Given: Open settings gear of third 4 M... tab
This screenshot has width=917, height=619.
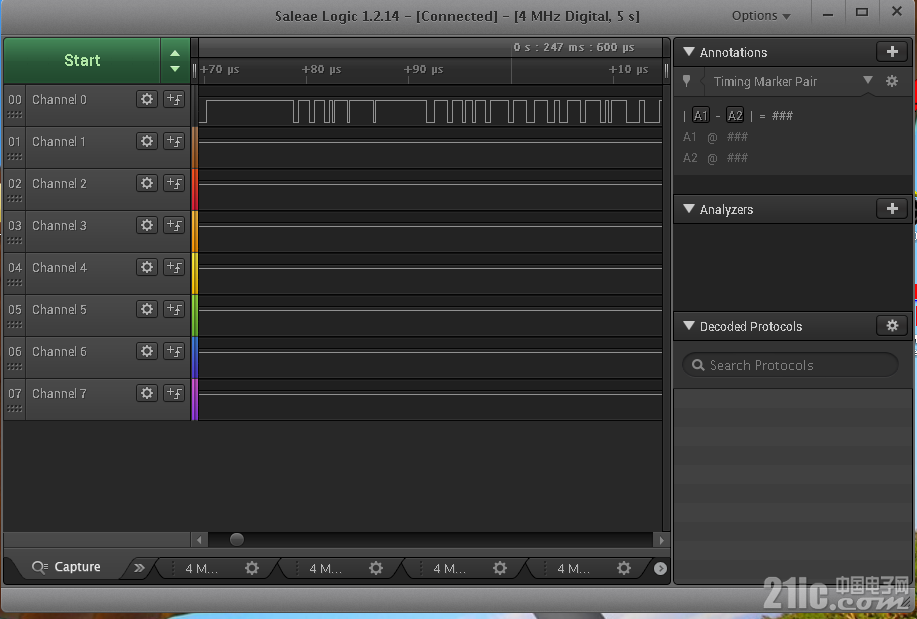Looking at the screenshot, I should (x=500, y=568).
